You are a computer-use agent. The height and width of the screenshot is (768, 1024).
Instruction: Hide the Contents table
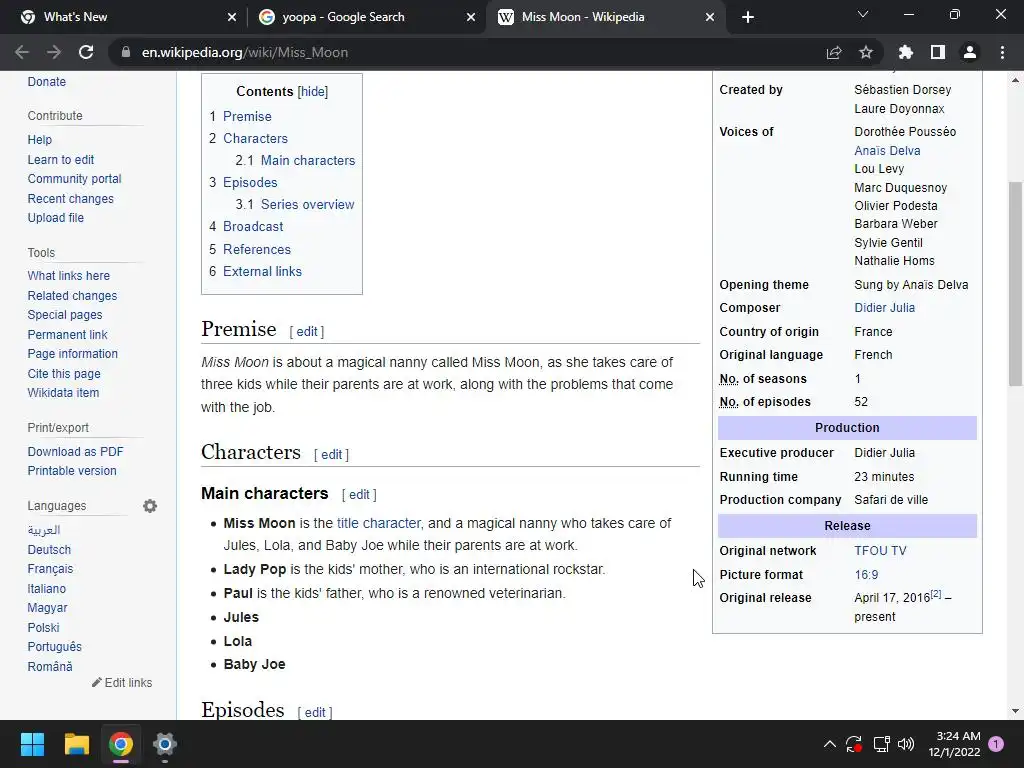pyautogui.click(x=313, y=92)
